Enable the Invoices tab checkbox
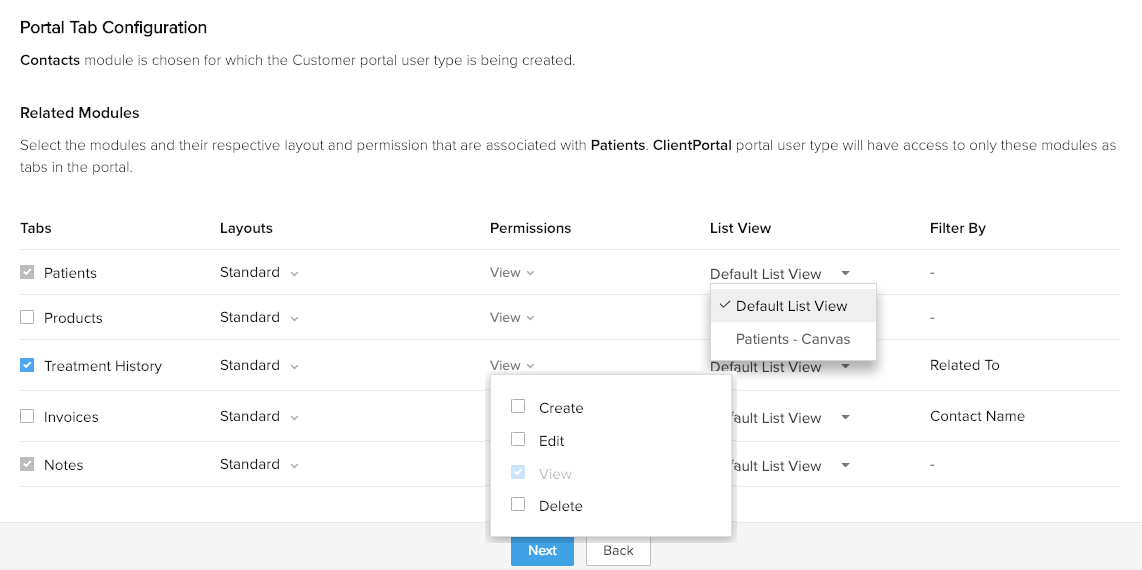The width and height of the screenshot is (1142, 570). (27, 417)
